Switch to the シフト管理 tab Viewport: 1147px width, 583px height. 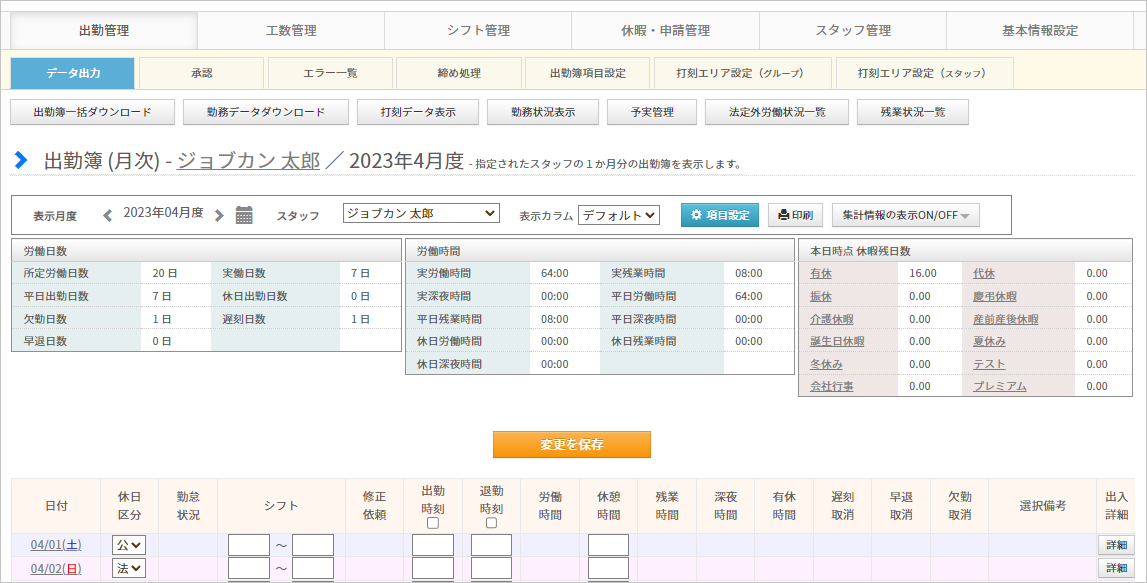pos(478,31)
